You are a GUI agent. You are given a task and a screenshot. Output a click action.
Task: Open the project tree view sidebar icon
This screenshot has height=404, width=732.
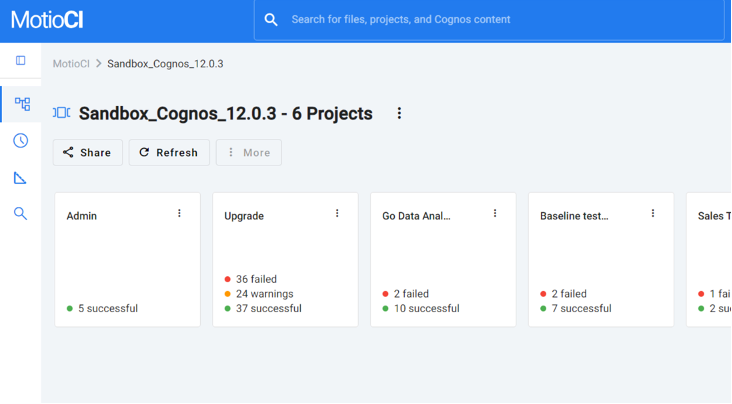[x=22, y=104]
